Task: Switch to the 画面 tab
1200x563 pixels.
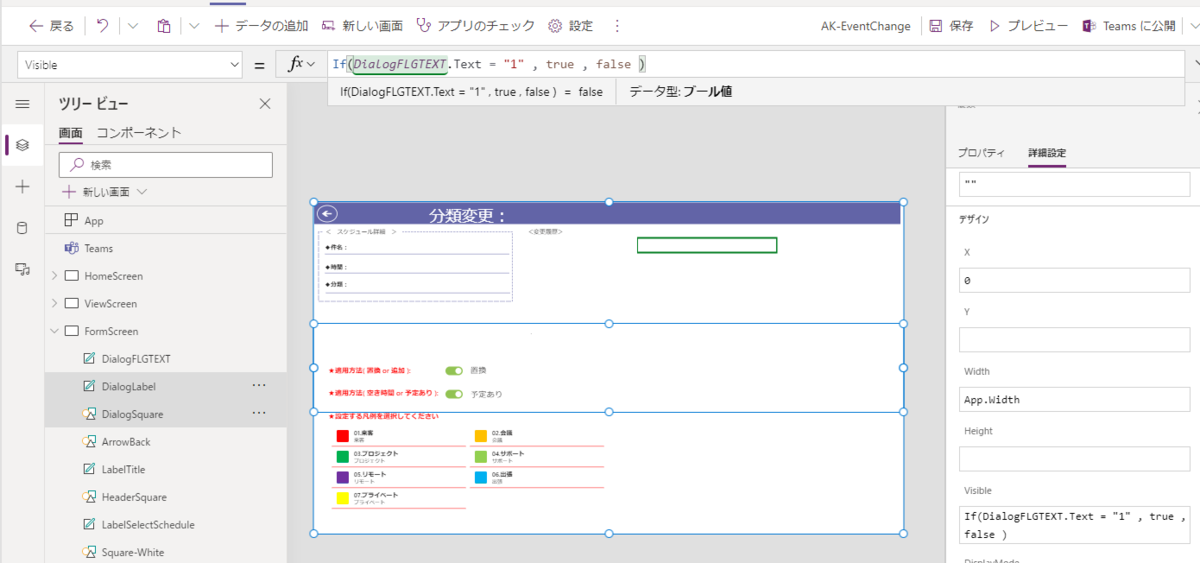Action: tap(70, 132)
